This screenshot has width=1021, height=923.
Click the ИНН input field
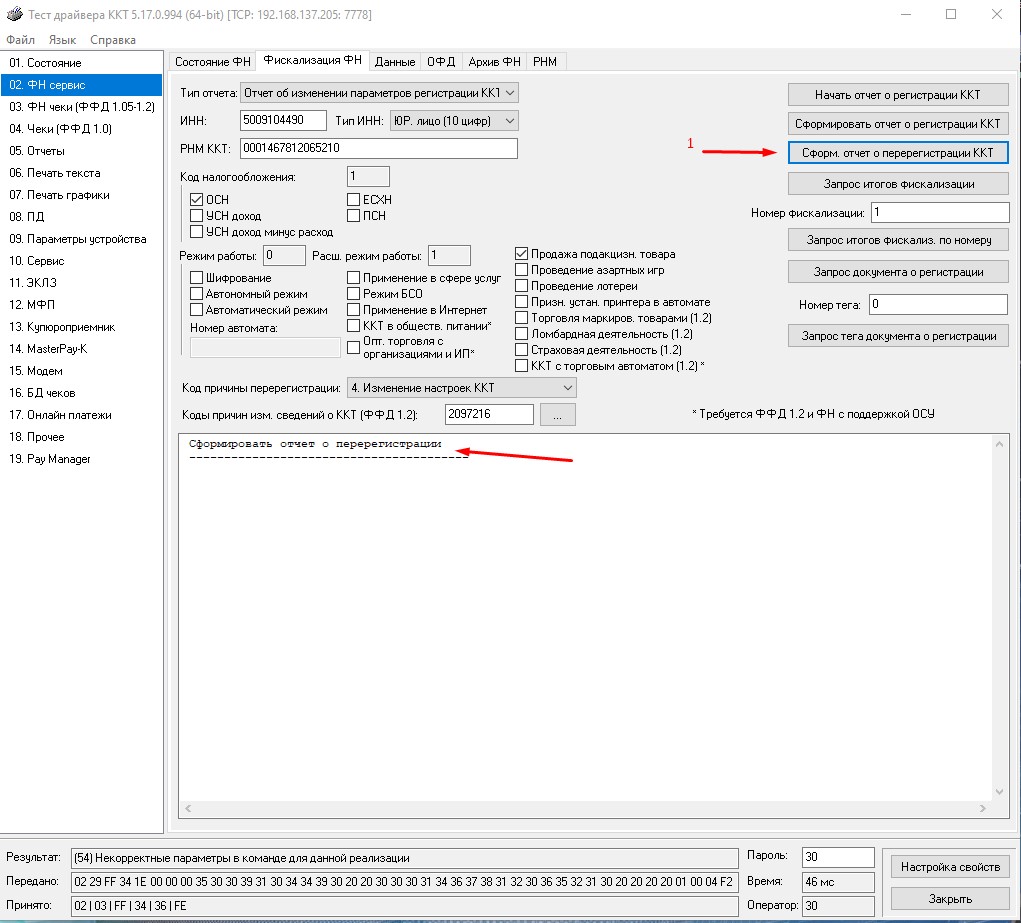click(283, 121)
